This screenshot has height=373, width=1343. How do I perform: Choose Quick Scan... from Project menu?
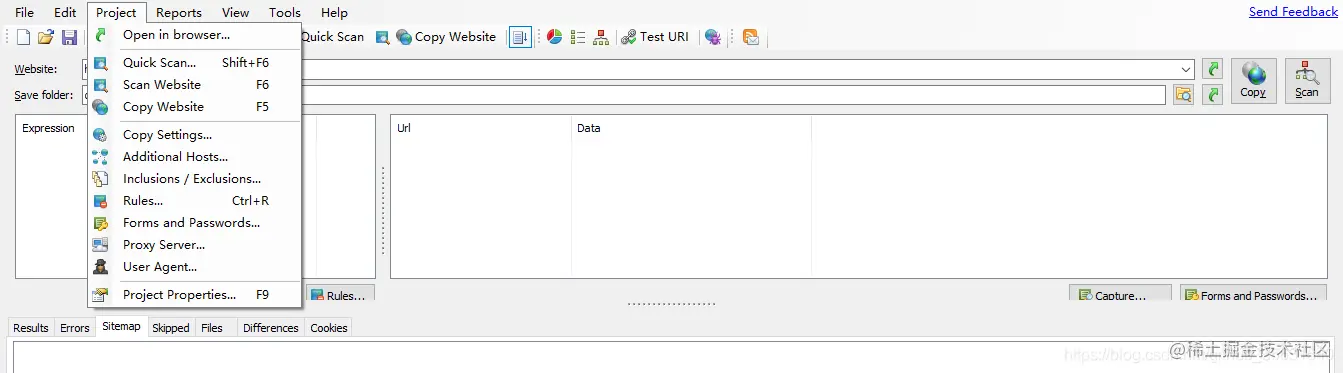[195, 63]
